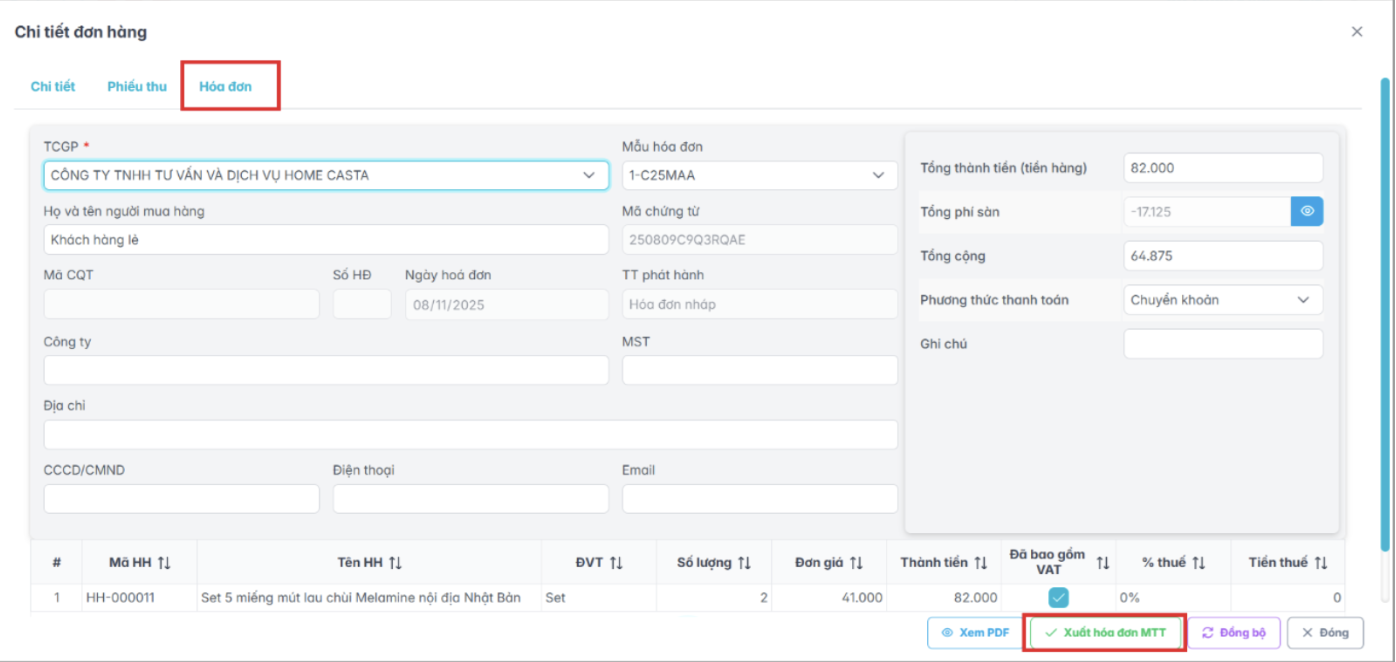Sort table by Tên HH column
This screenshot has height=662, width=1396.
point(395,564)
